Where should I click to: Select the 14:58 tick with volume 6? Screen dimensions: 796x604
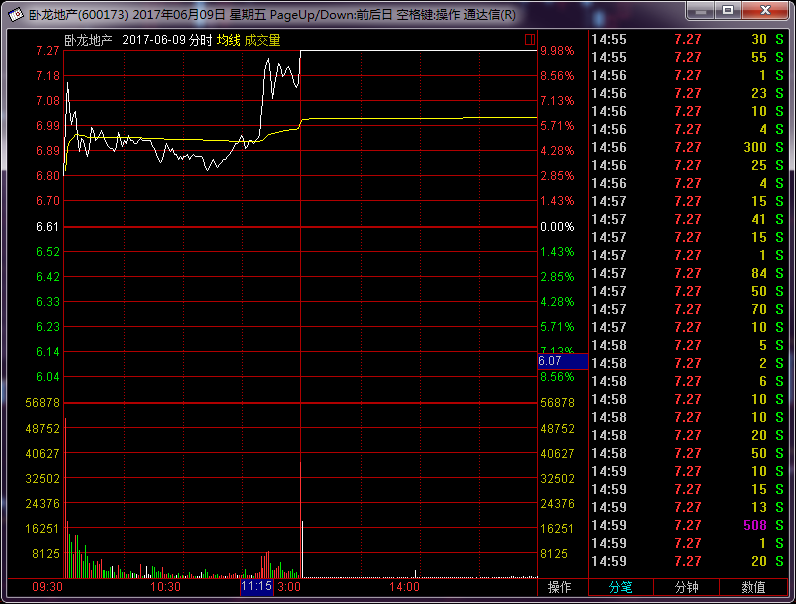pyautogui.click(x=688, y=381)
